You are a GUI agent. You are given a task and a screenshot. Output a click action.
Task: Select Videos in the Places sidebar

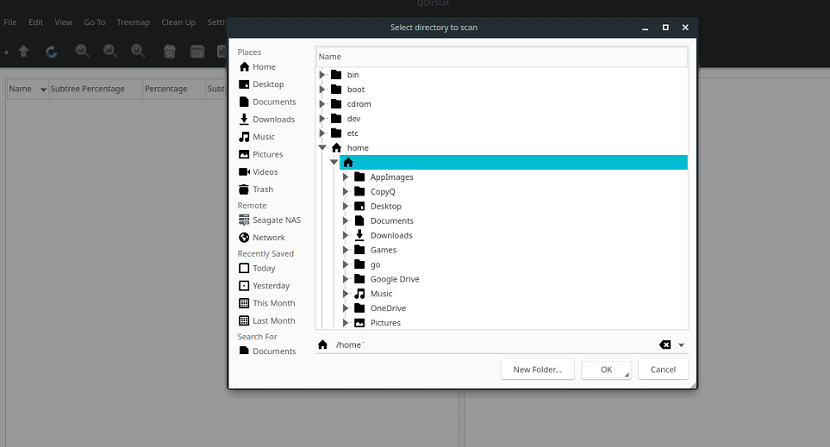tap(265, 172)
